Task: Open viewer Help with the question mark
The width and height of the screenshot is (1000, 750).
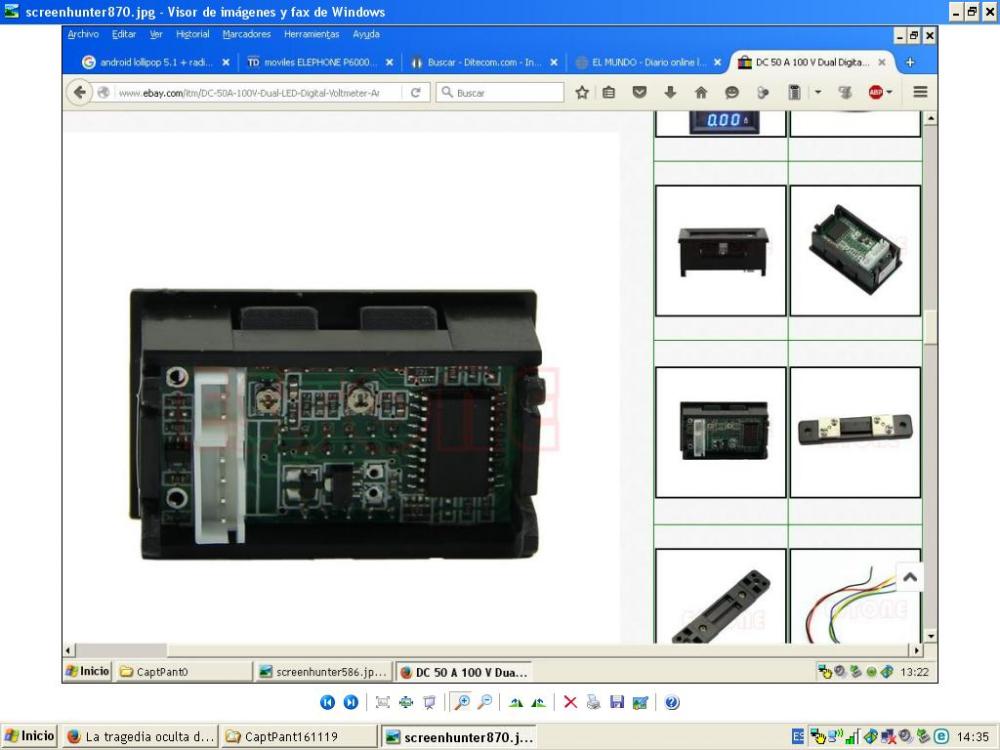Action: point(672,702)
